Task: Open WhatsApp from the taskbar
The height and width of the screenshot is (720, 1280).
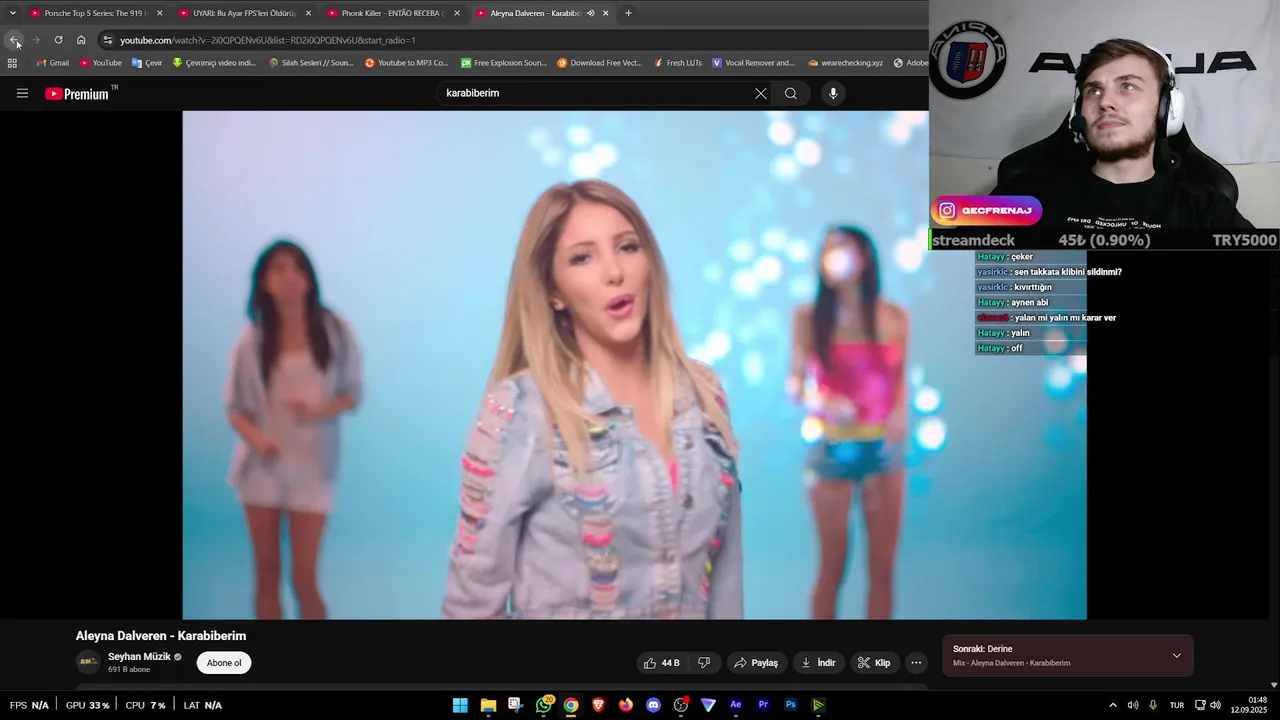Action: (x=543, y=705)
